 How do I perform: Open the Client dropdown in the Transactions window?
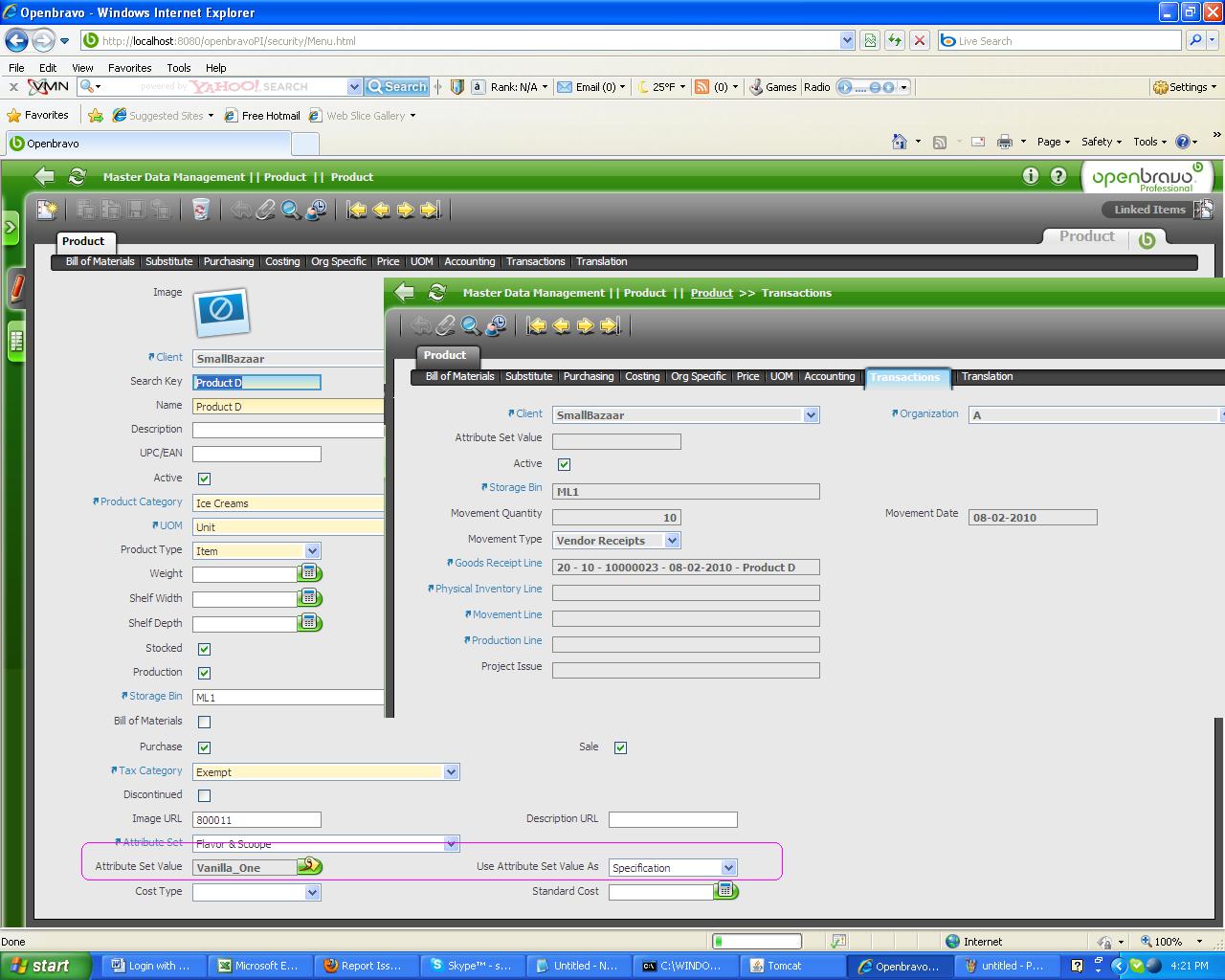[811, 415]
